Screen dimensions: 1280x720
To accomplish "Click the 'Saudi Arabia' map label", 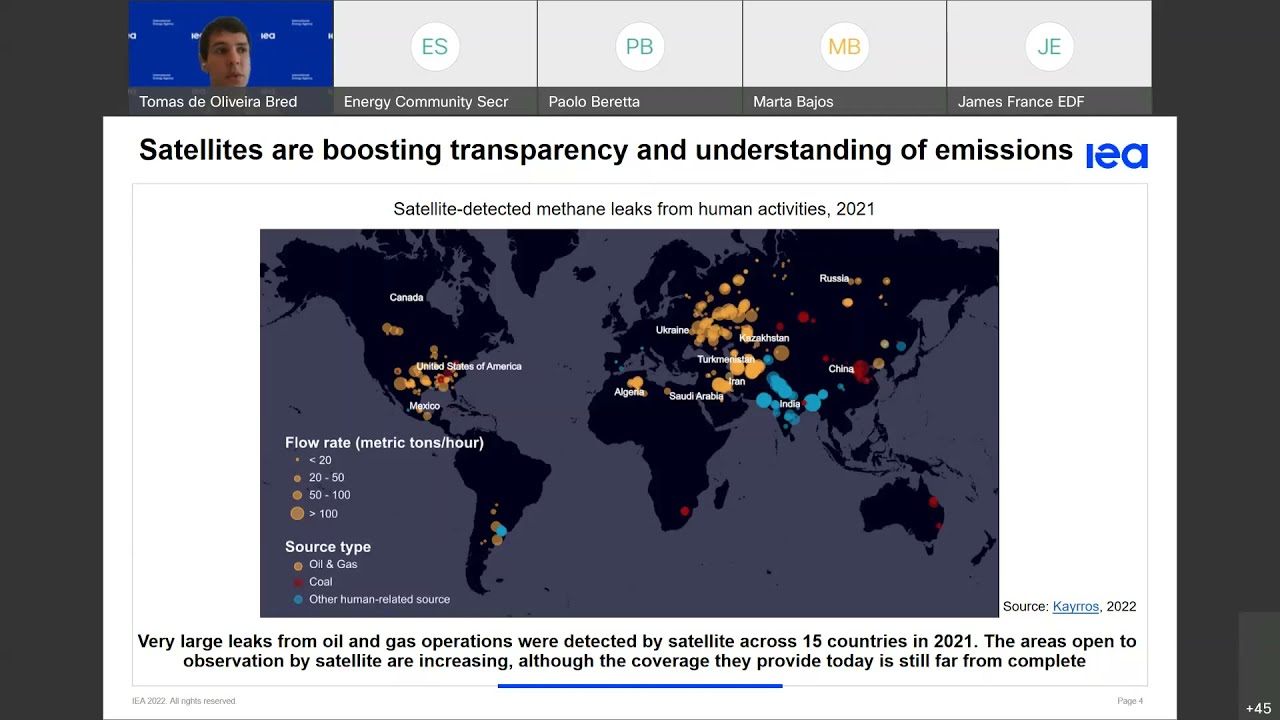I will pyautogui.click(x=696, y=396).
